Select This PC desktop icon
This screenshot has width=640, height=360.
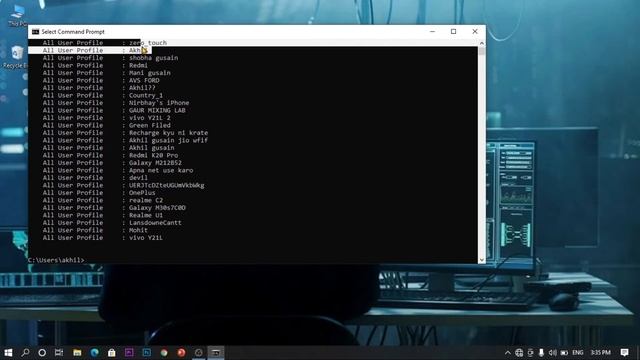[17, 16]
